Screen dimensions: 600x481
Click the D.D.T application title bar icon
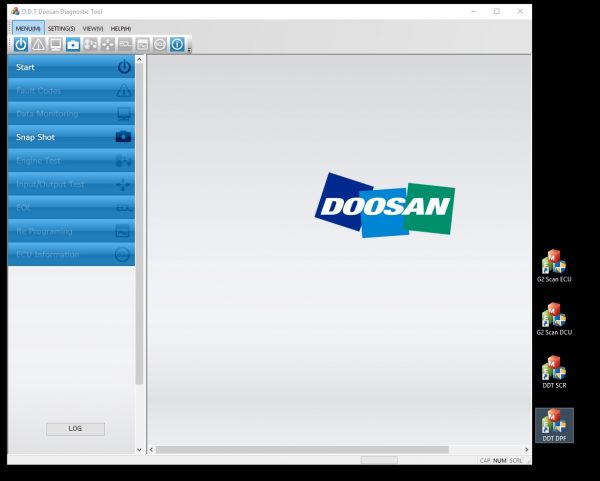coord(15,11)
